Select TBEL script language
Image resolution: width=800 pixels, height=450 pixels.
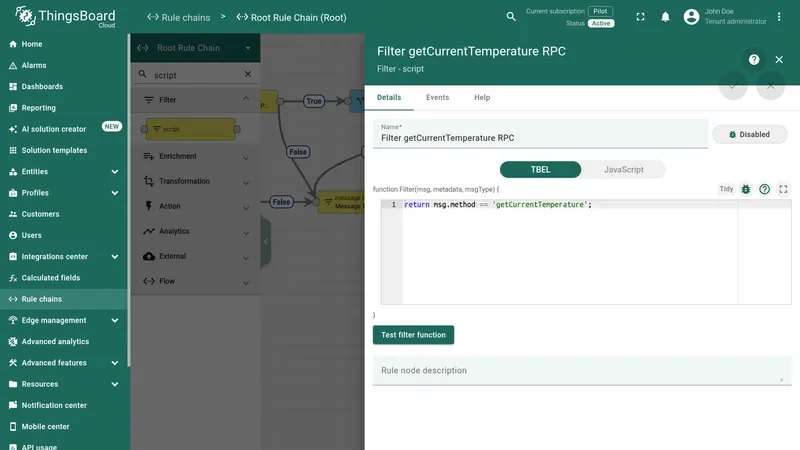(x=540, y=170)
